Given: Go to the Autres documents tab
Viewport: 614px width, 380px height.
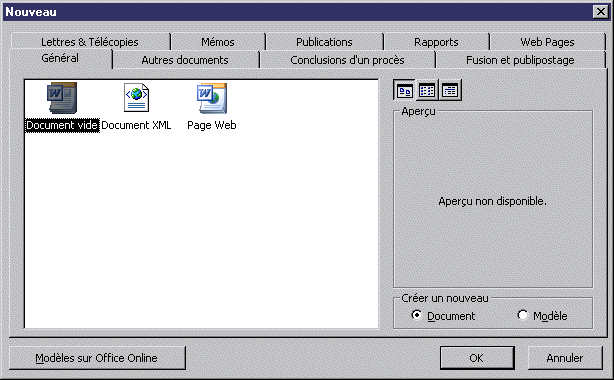Looking at the screenshot, I should tap(185, 60).
